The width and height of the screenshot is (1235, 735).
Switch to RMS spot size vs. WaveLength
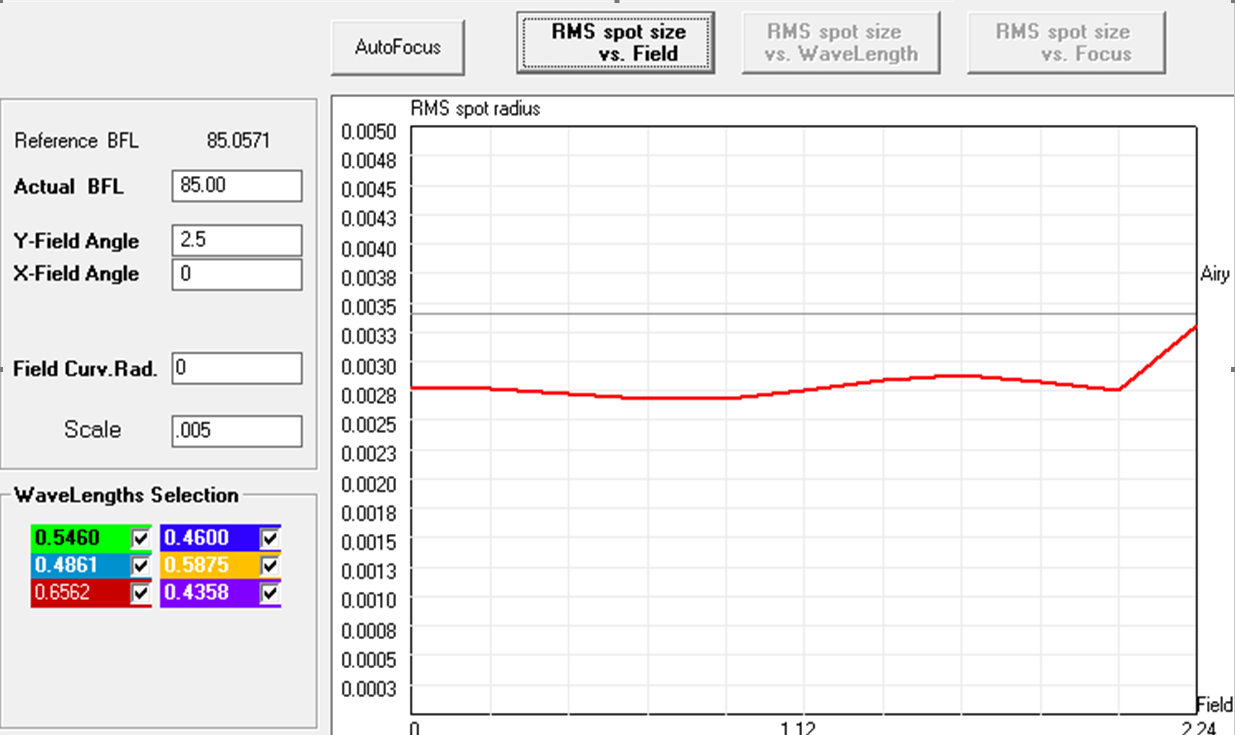pyautogui.click(x=840, y=43)
